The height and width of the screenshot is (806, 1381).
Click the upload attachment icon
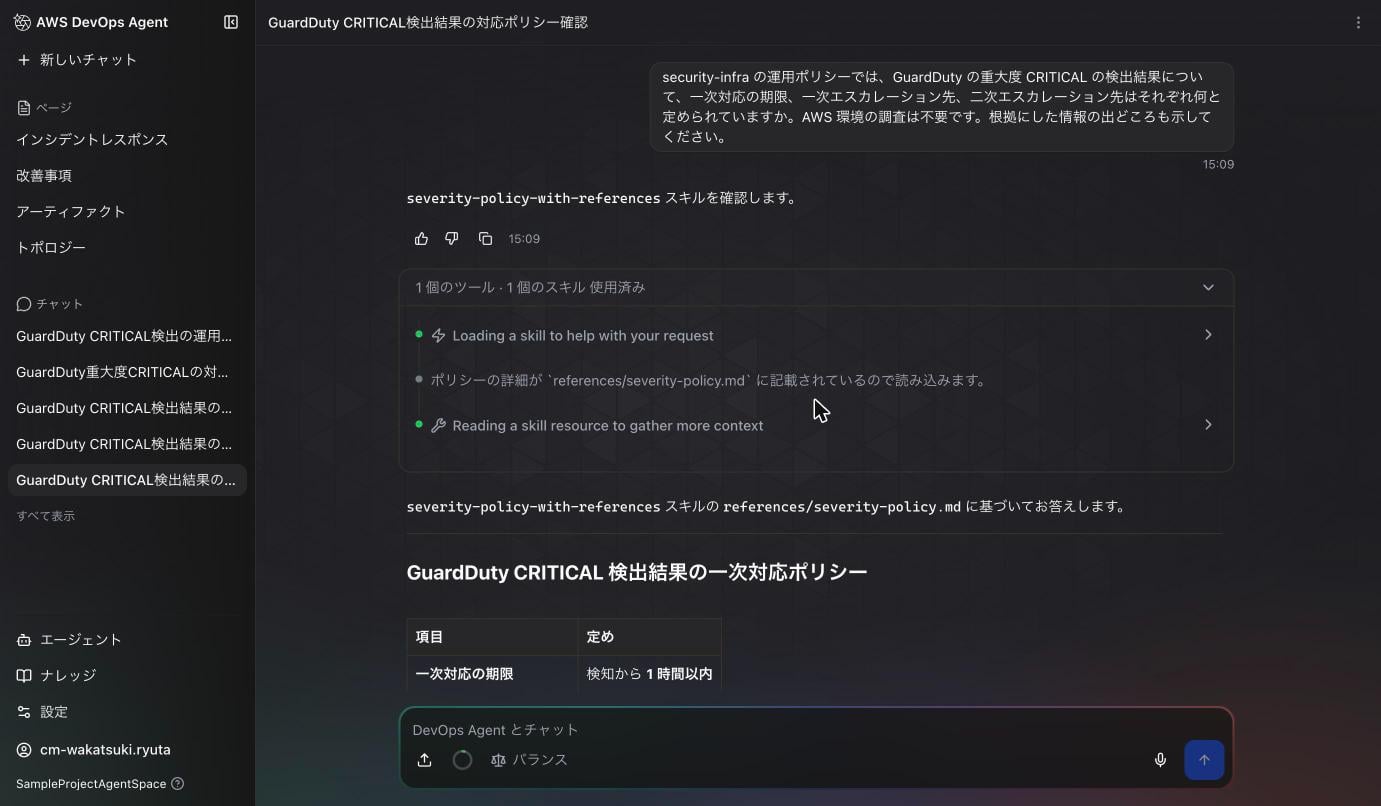(424, 760)
